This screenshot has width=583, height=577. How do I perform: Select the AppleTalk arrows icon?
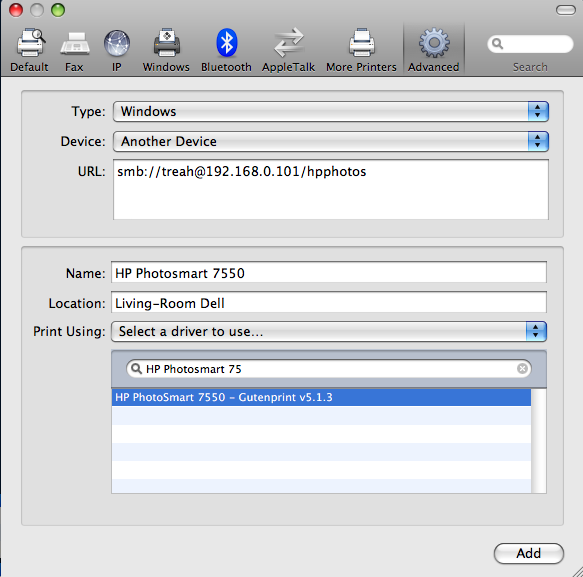click(289, 42)
